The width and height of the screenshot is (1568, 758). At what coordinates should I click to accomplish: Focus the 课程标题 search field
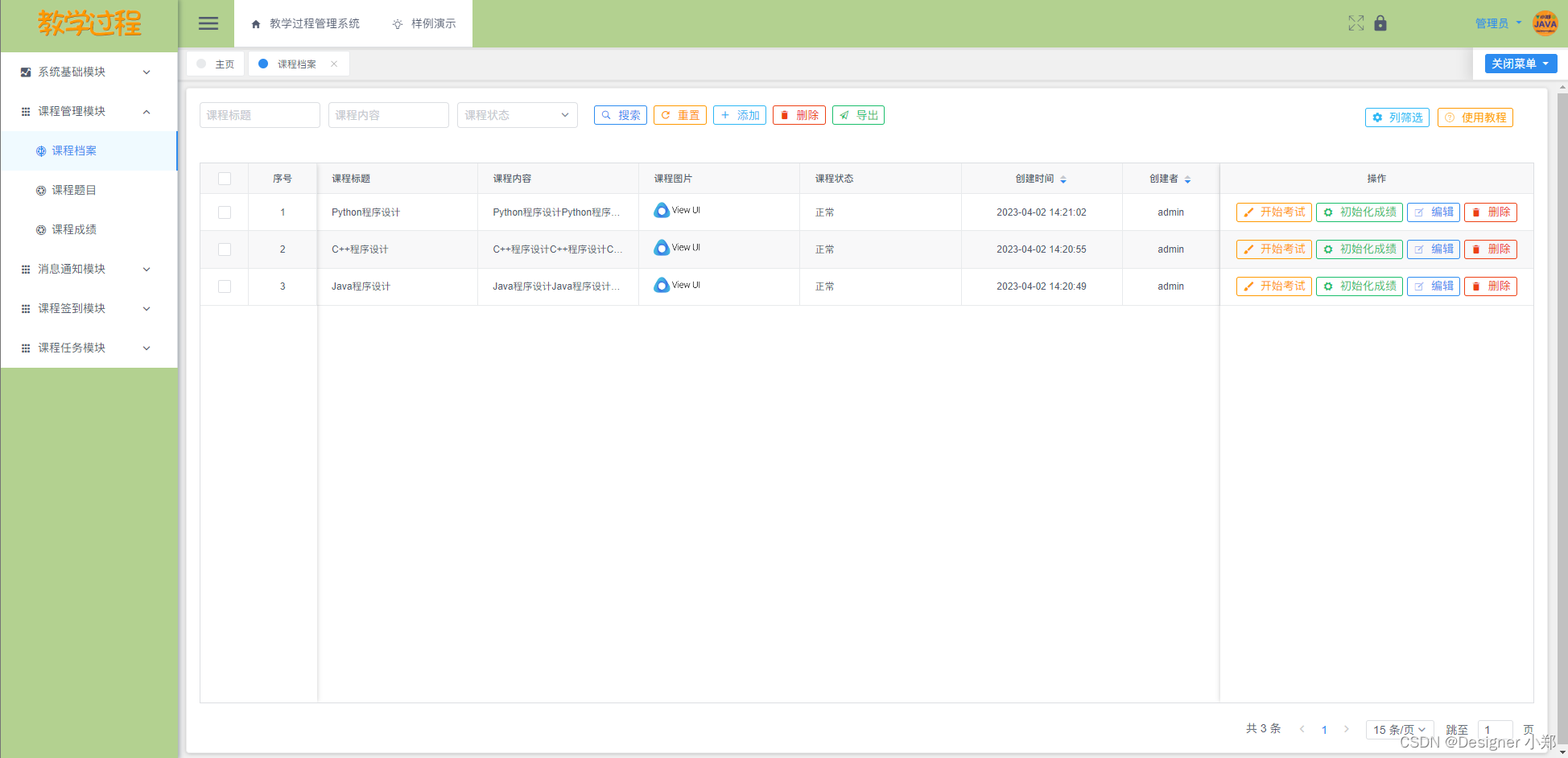(260, 115)
